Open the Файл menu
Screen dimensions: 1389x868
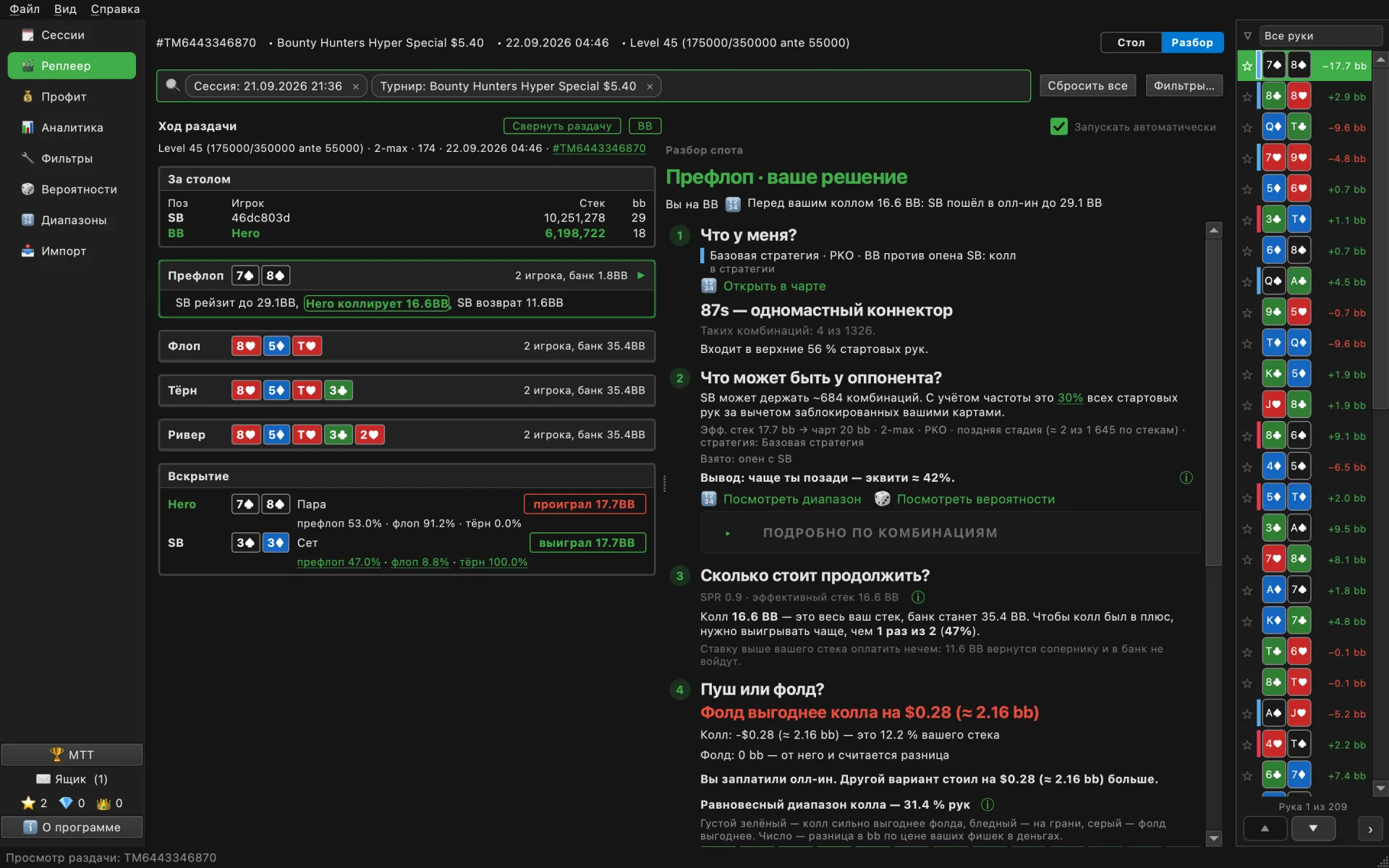(25, 9)
